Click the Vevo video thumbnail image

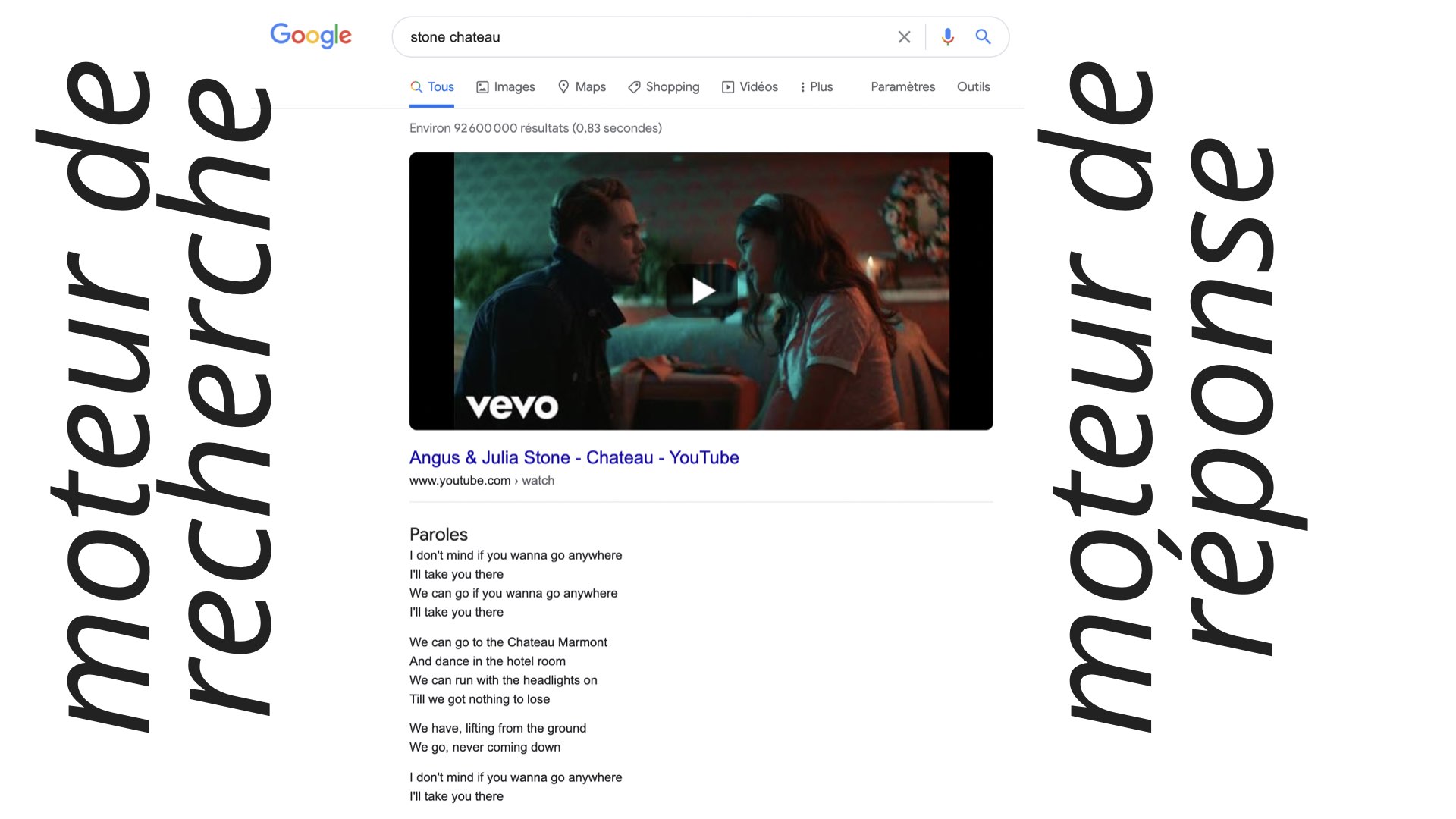pyautogui.click(x=701, y=291)
